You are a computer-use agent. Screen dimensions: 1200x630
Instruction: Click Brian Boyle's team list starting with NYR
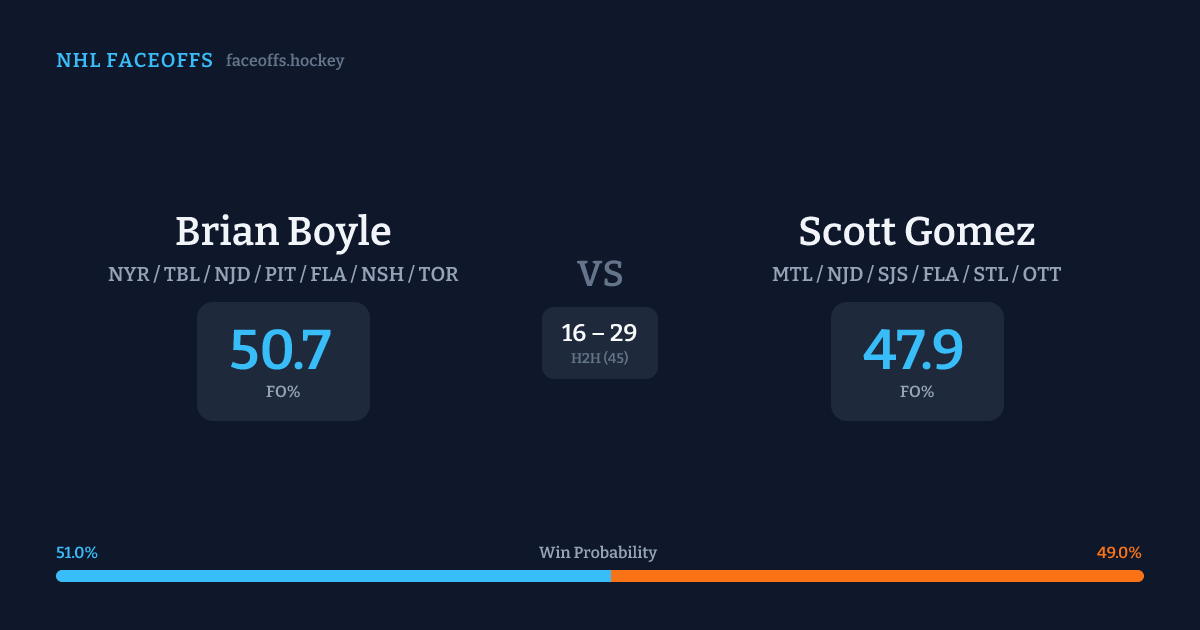283,274
